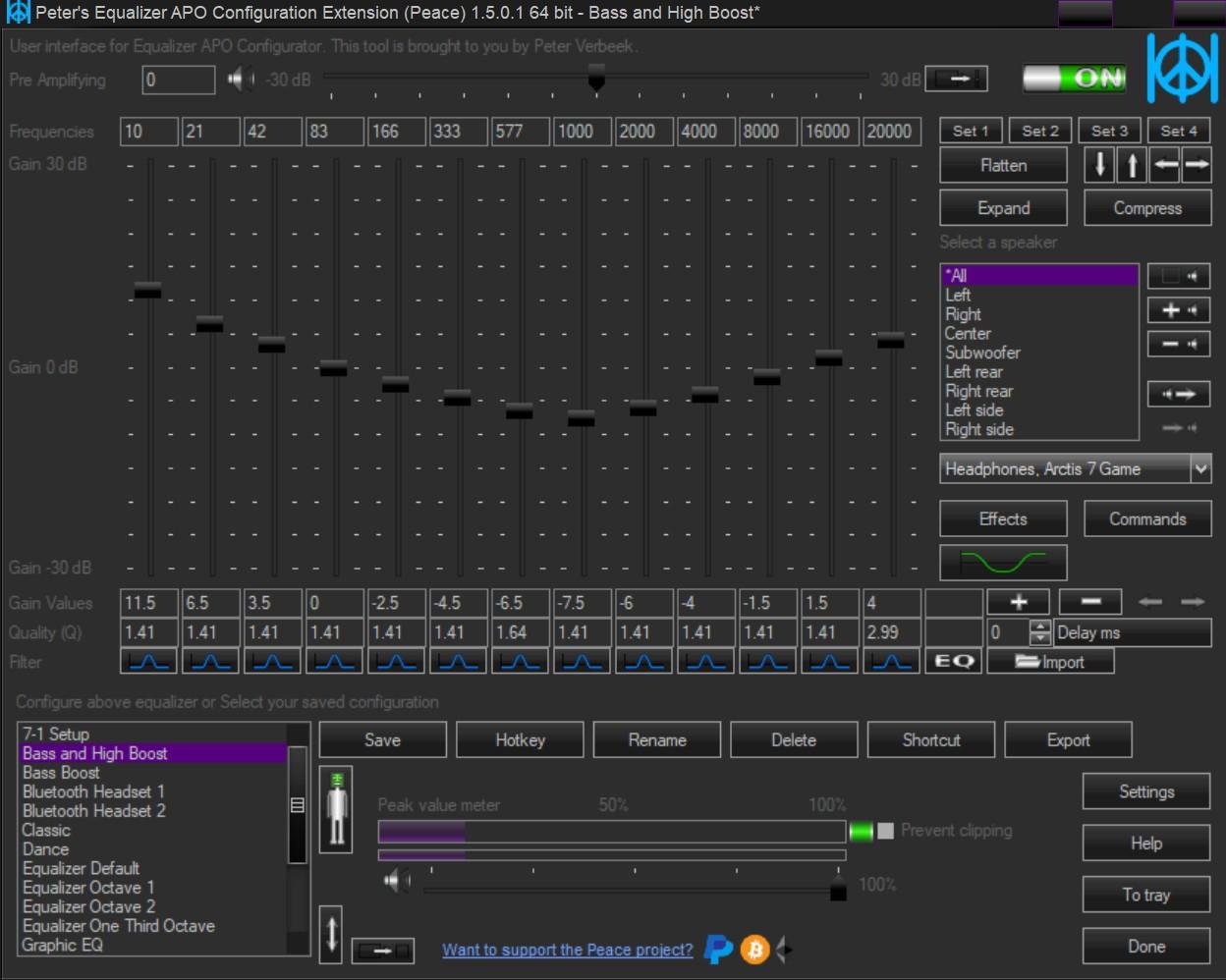Click the add speaker plus icon
Screen dimensions: 1226x980
[x=1178, y=310]
